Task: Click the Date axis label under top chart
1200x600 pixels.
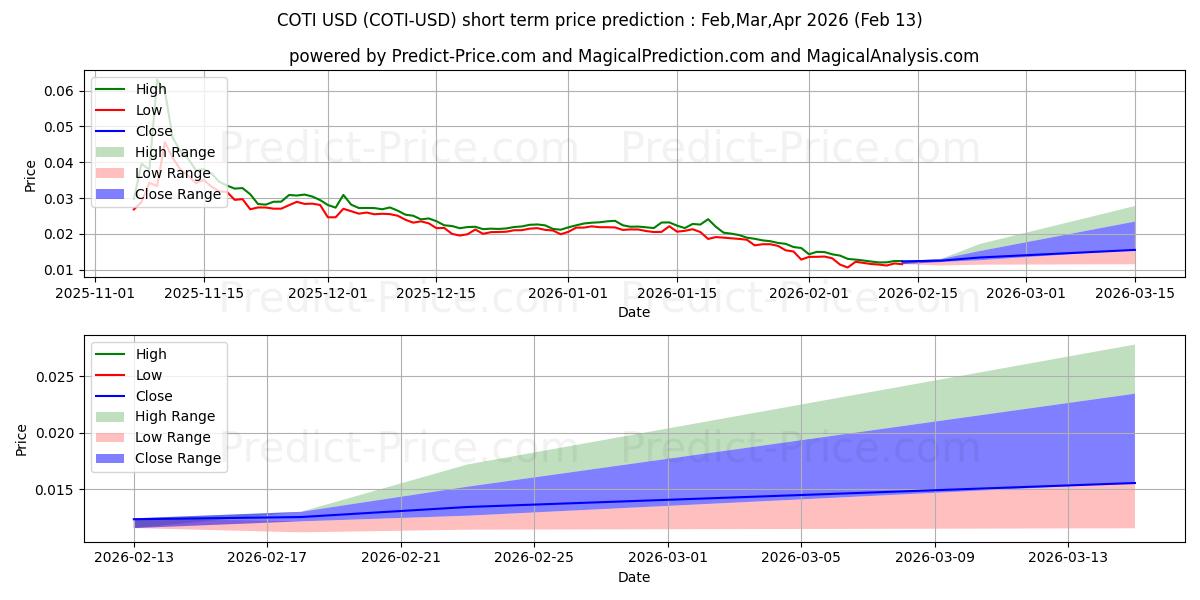Action: pos(634,312)
